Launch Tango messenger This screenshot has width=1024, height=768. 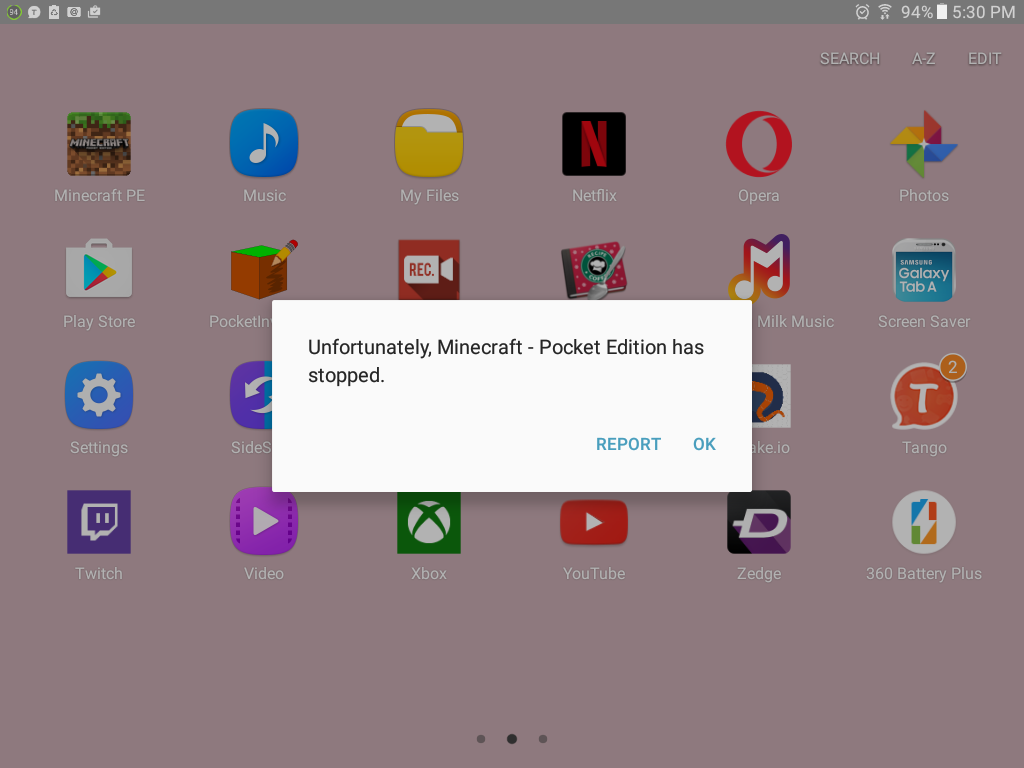[923, 396]
